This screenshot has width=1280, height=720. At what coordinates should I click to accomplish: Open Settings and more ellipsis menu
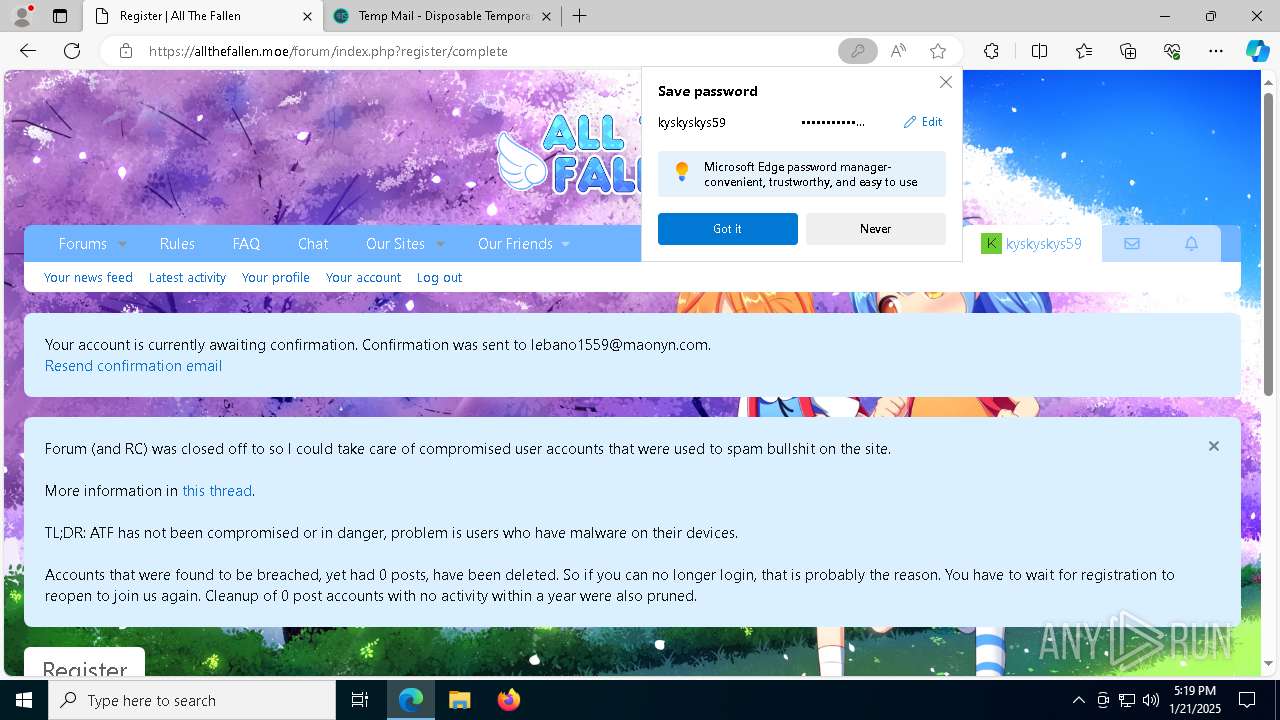tap(1216, 51)
